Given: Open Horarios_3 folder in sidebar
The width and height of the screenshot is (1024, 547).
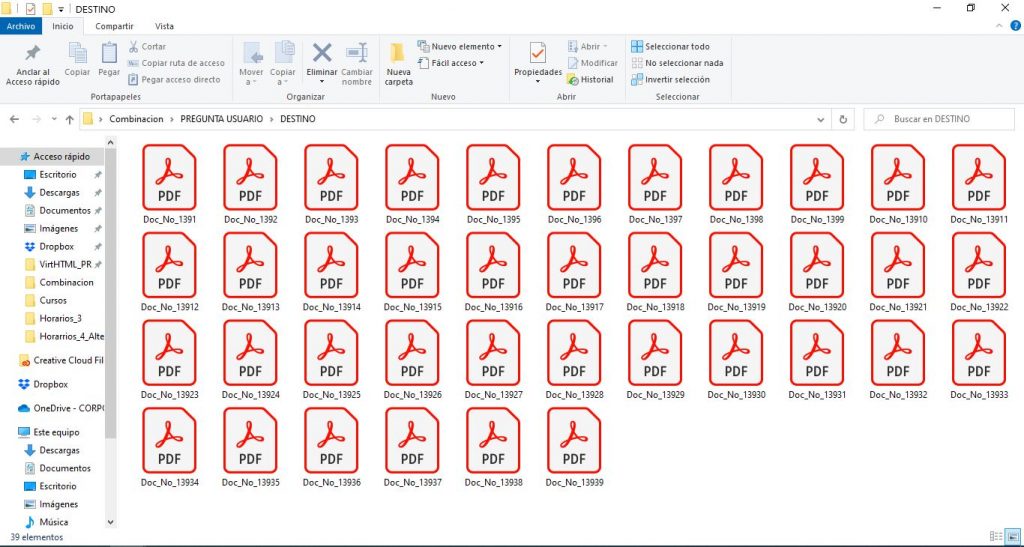Looking at the screenshot, I should (60, 319).
